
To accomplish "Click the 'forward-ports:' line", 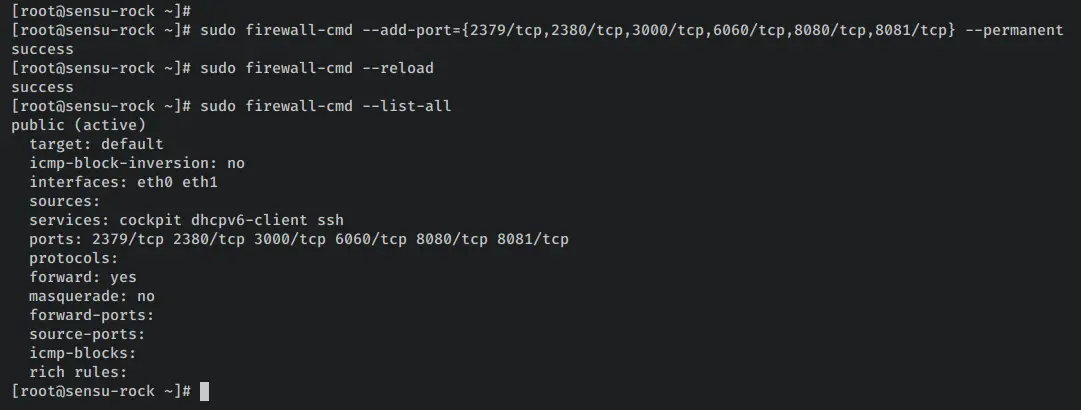I will (92, 316).
